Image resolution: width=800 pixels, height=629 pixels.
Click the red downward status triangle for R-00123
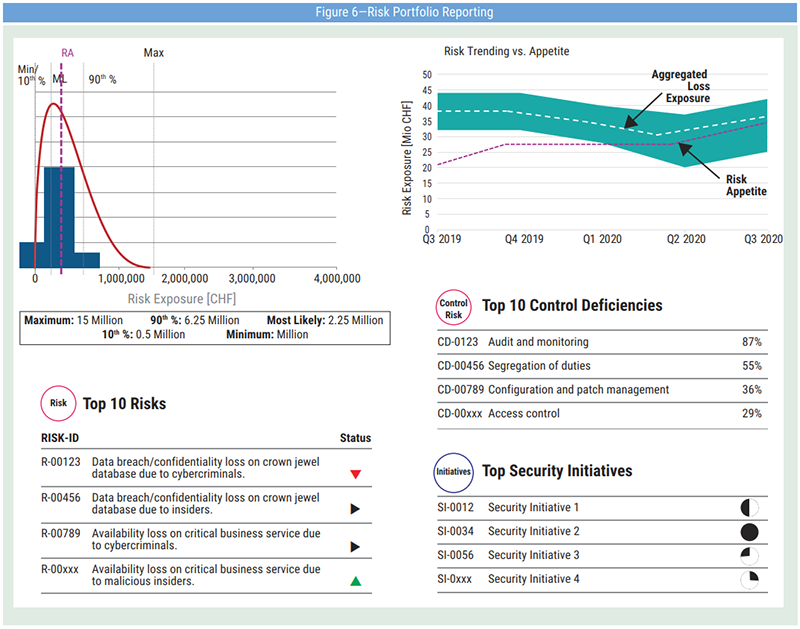[x=355, y=474]
